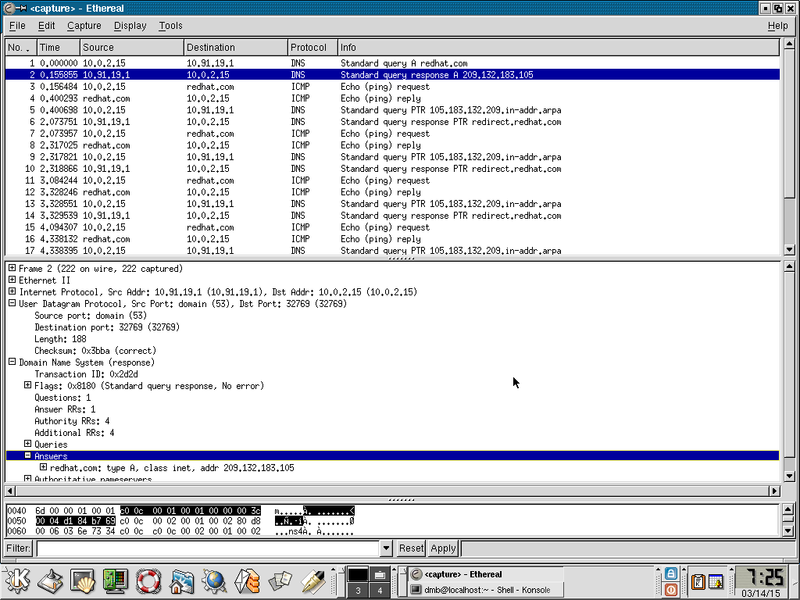Click the Apply filter button

click(443, 548)
